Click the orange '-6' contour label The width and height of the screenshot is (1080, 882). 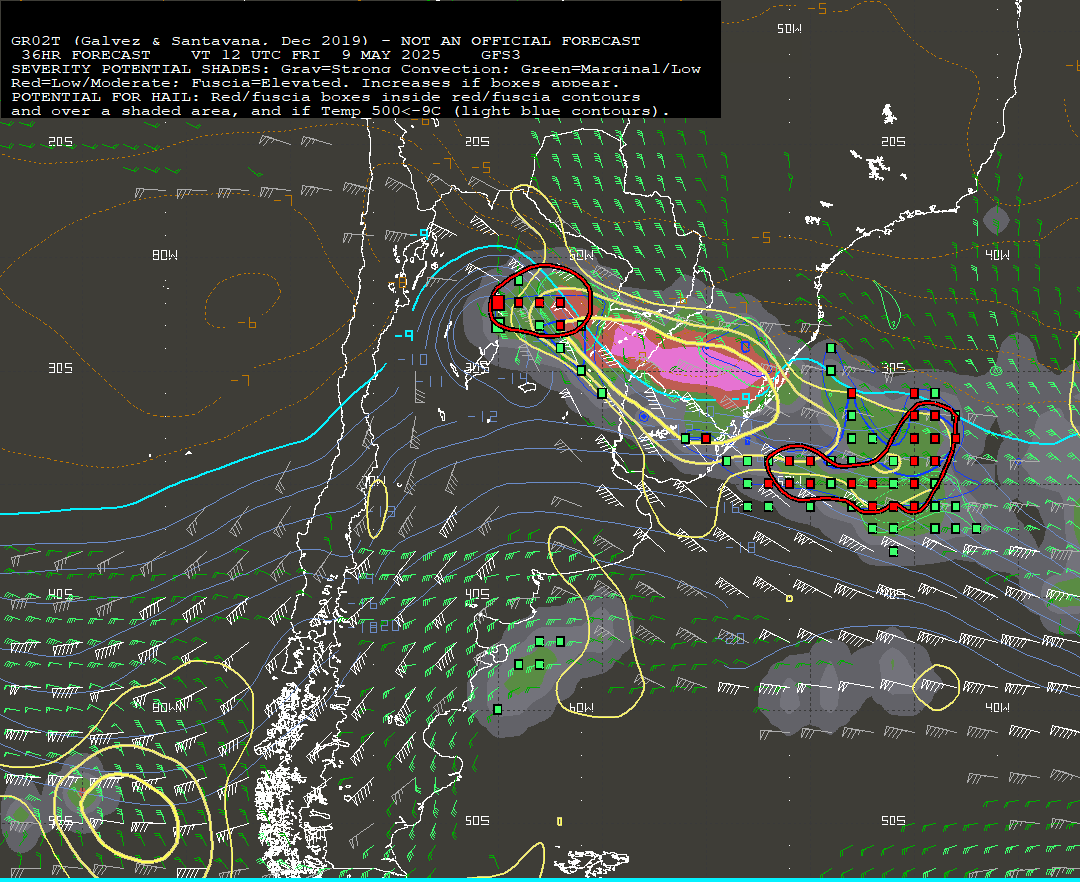(x=247, y=323)
